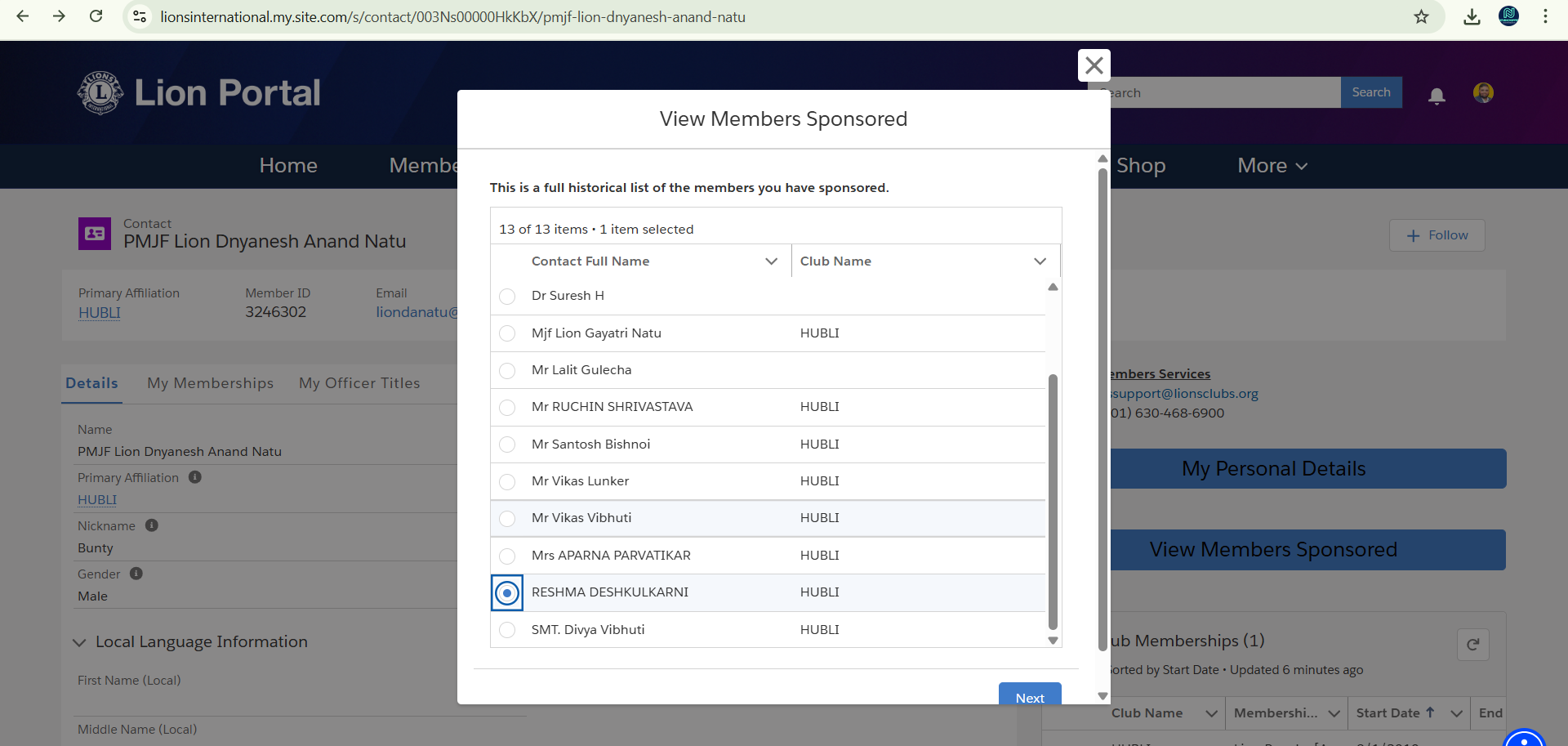
Task: Open the Home navigation menu item
Action: [288, 166]
